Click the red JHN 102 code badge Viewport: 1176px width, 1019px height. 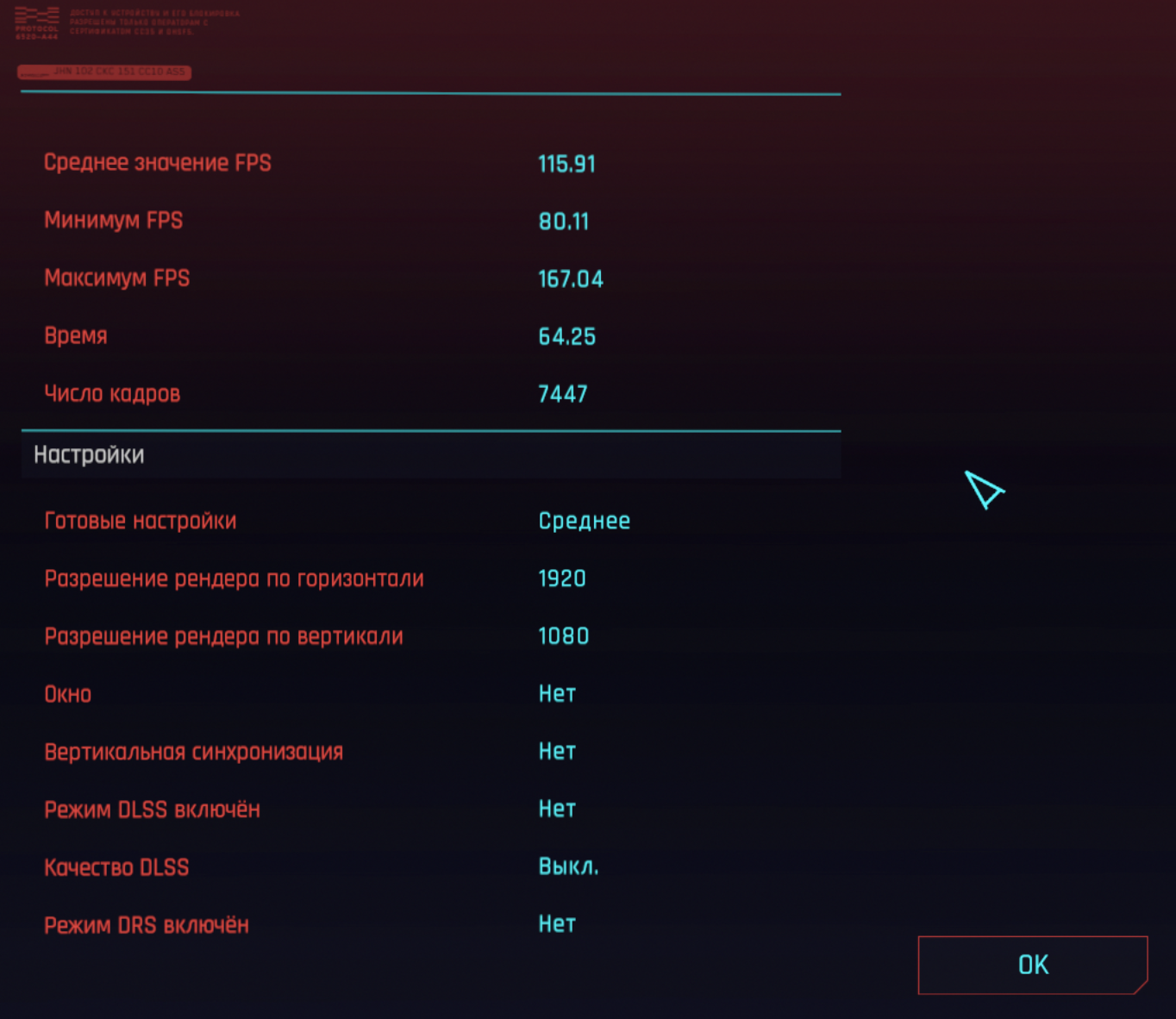(104, 72)
